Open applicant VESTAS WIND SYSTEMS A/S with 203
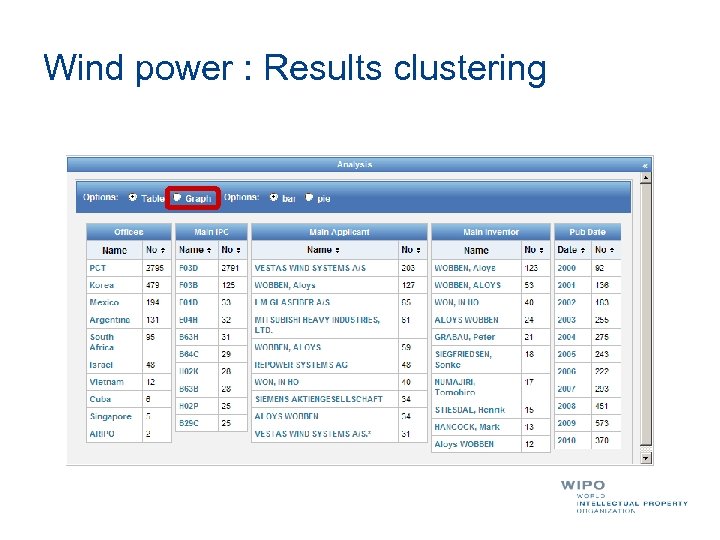This screenshot has height=540, width=720. (310, 268)
